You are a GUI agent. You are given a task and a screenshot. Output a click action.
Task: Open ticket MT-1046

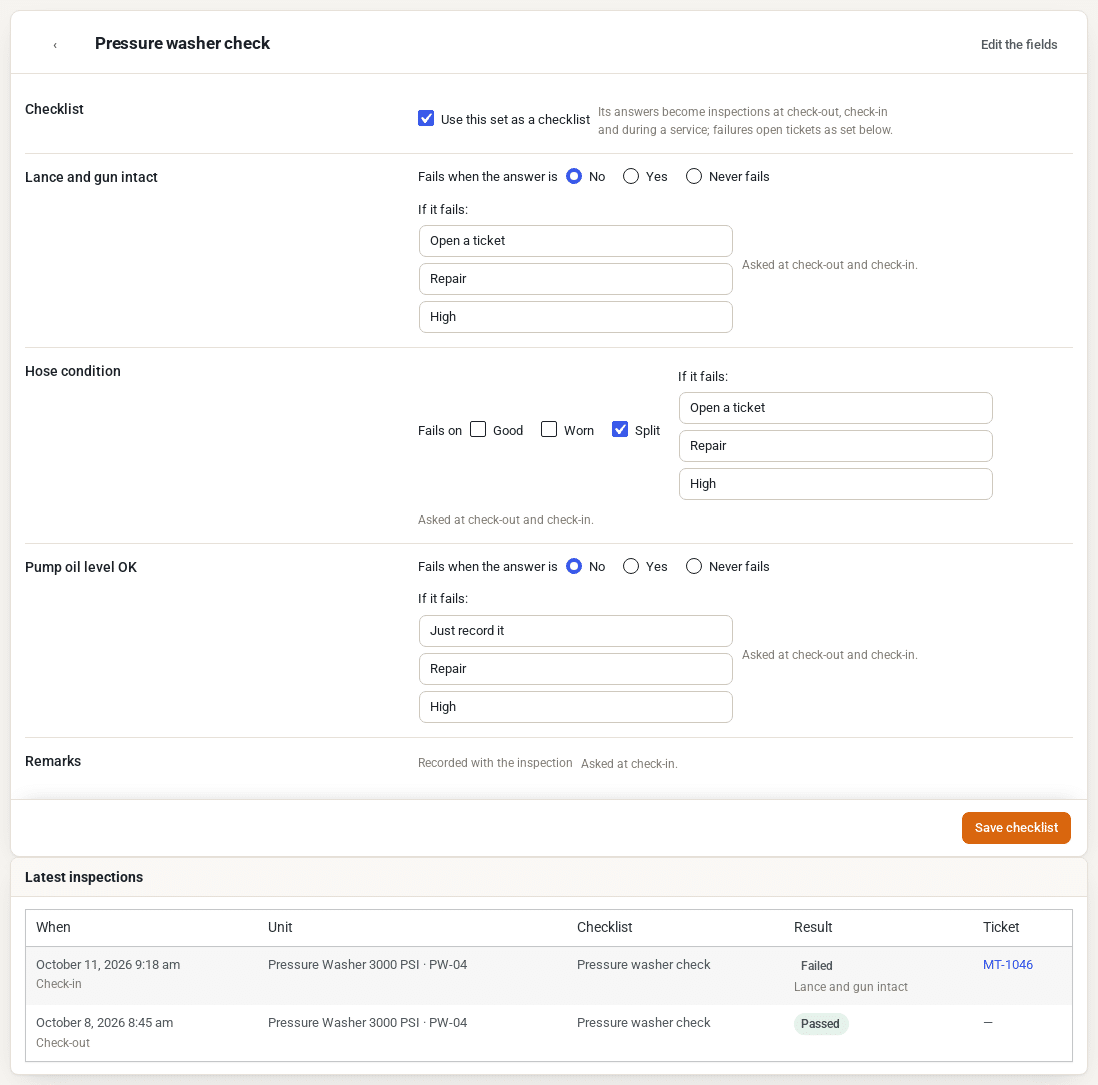point(1007,965)
